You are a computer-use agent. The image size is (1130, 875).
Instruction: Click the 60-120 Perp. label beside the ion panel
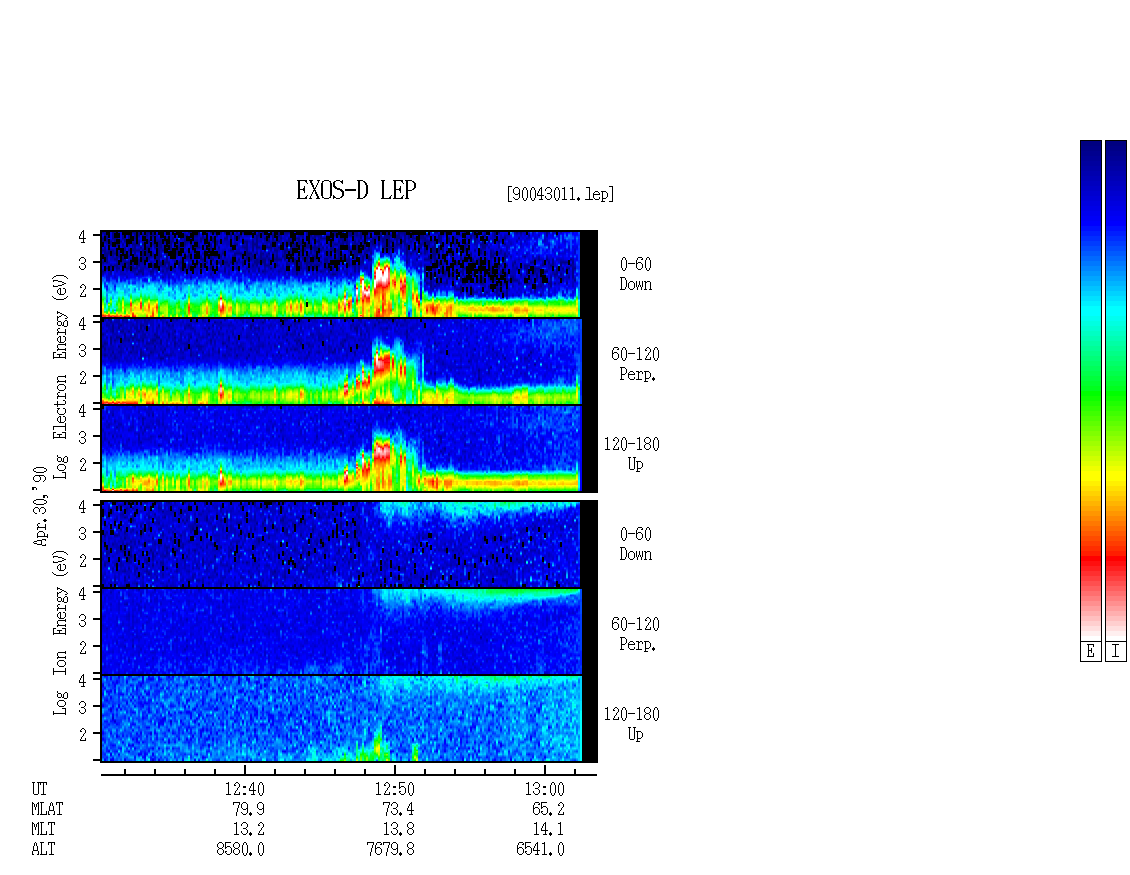pos(635,634)
